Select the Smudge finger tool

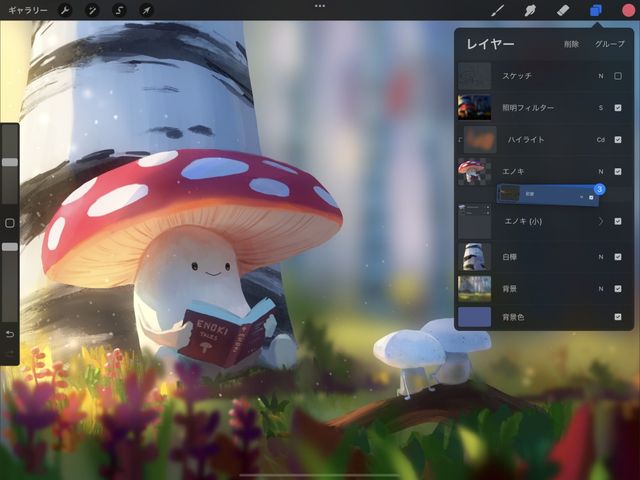pyautogui.click(x=530, y=10)
